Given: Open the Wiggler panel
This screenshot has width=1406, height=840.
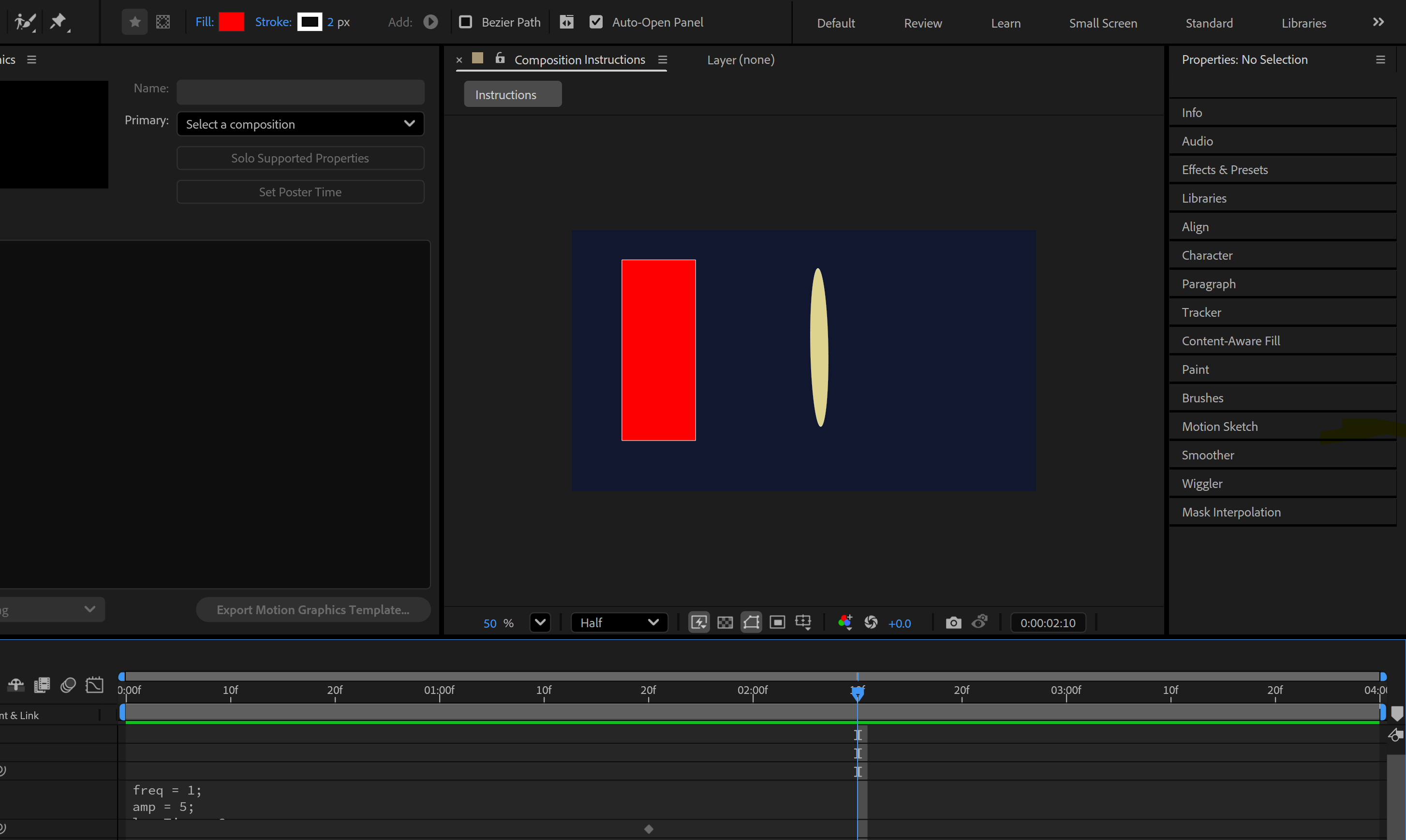Looking at the screenshot, I should point(1283,484).
